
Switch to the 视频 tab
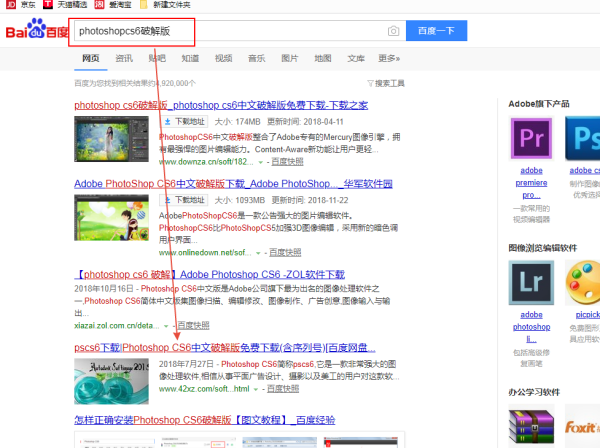click(223, 58)
